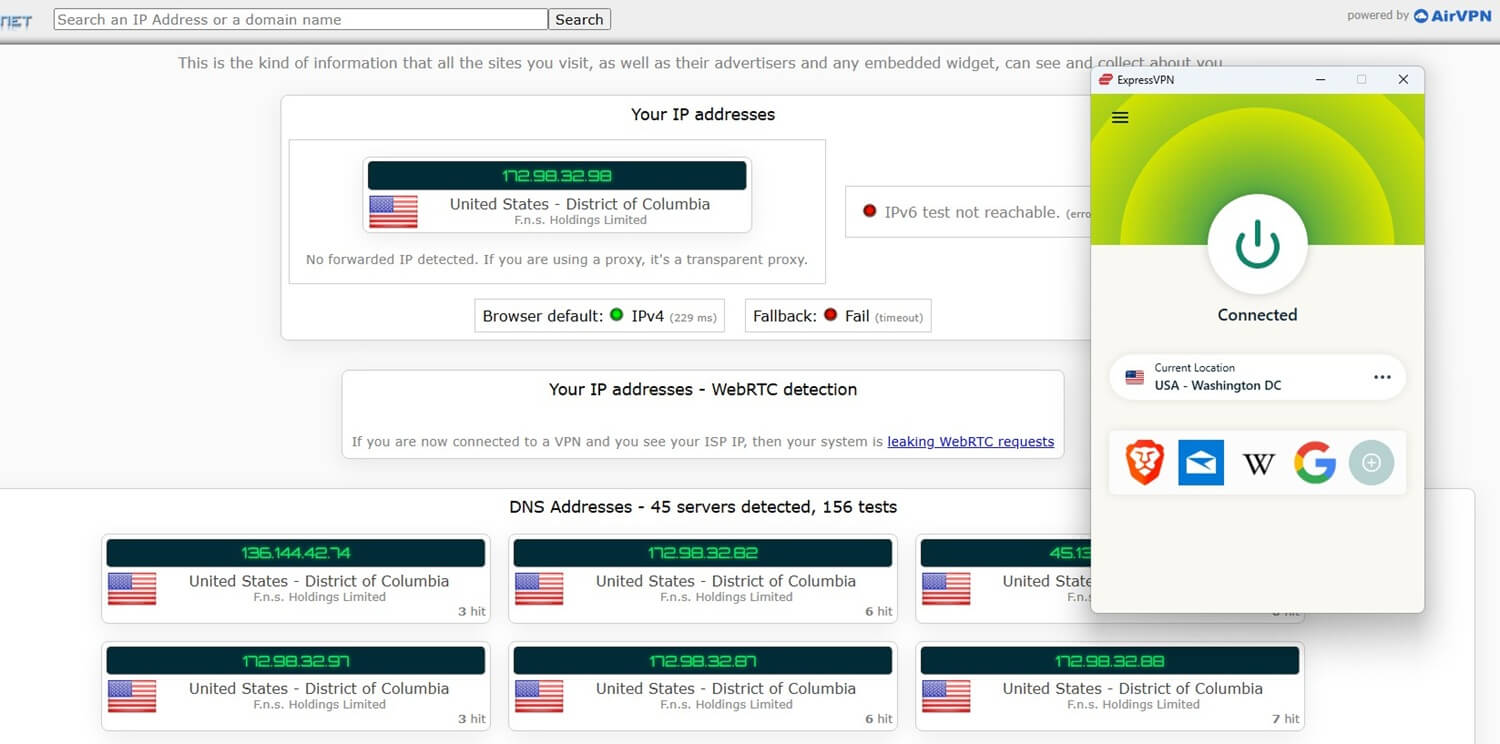Launch the Brave browser shortcut in ExpressVPN

click(x=1144, y=463)
